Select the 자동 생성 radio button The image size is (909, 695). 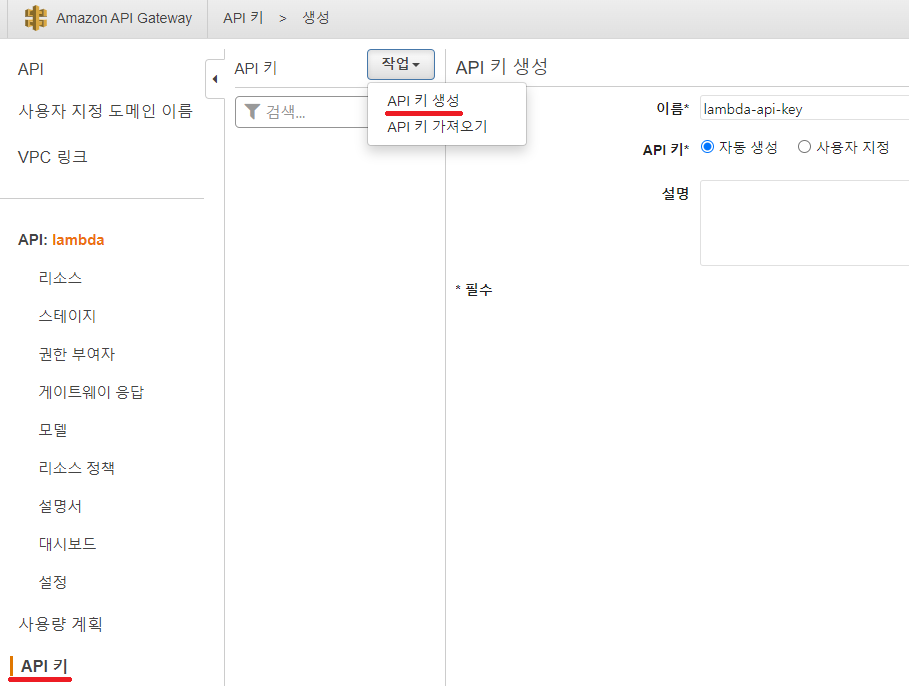tap(707, 147)
